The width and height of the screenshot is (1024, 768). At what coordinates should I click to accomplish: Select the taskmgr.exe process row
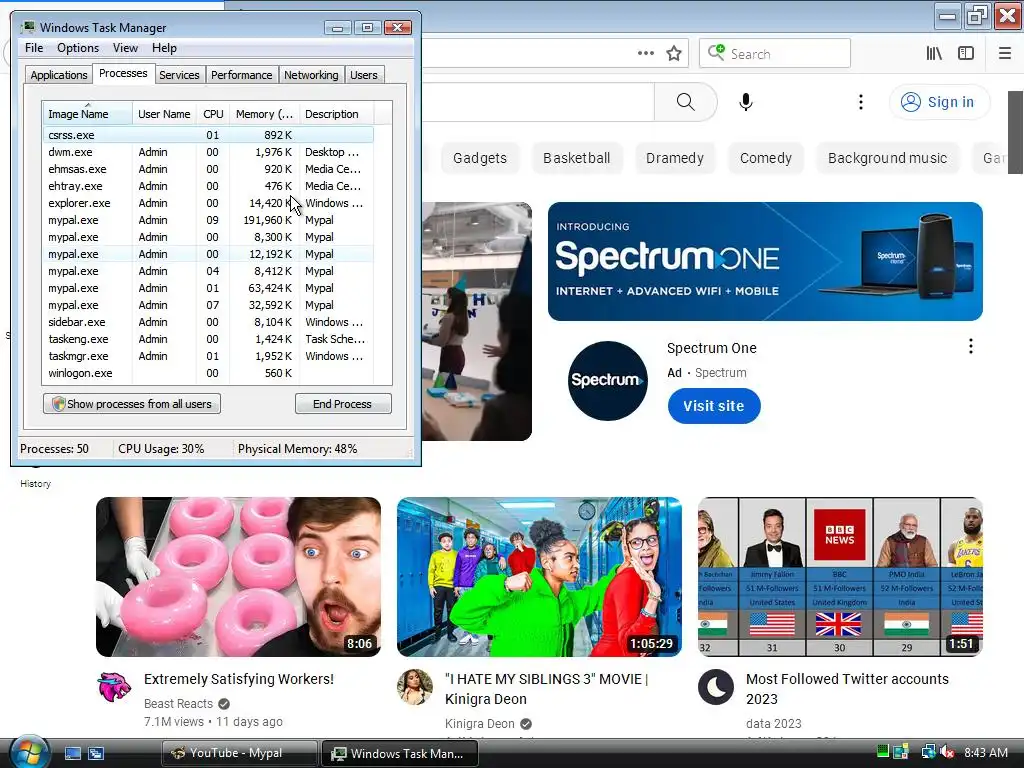pos(208,356)
